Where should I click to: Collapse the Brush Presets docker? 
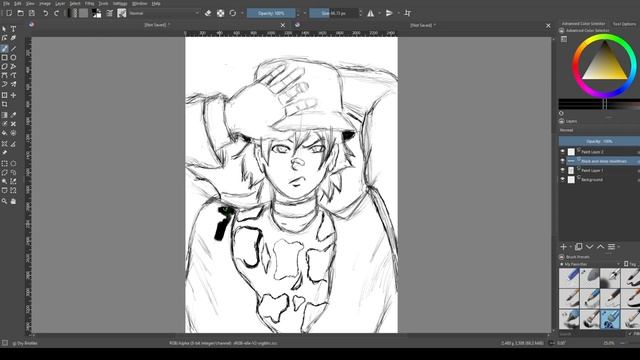(x=562, y=257)
